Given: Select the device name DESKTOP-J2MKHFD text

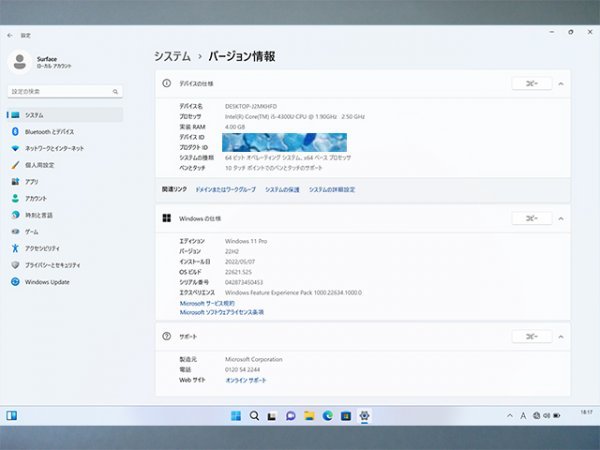Looking at the screenshot, I should [x=251, y=106].
